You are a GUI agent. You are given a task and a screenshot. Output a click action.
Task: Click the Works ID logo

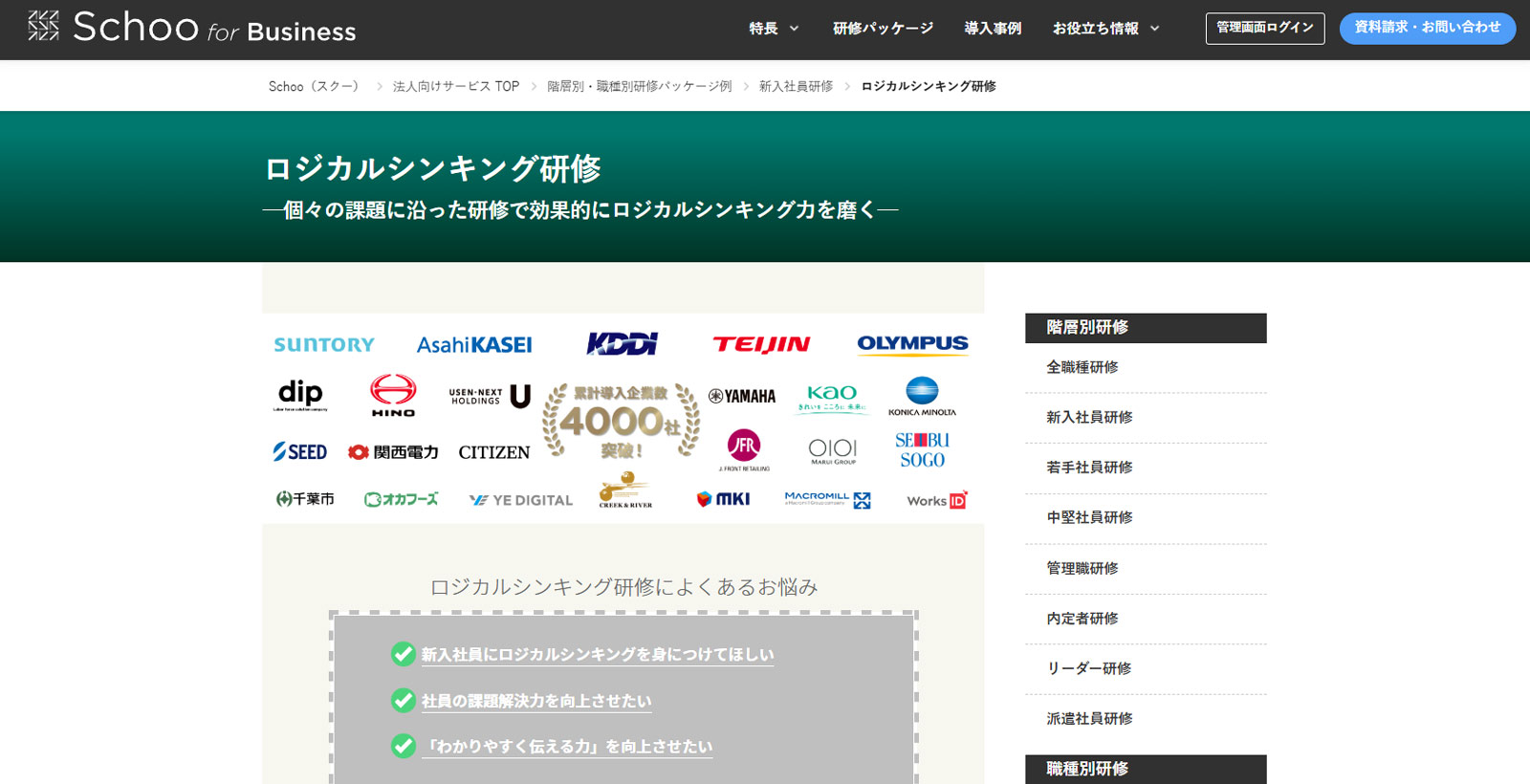tap(937, 500)
